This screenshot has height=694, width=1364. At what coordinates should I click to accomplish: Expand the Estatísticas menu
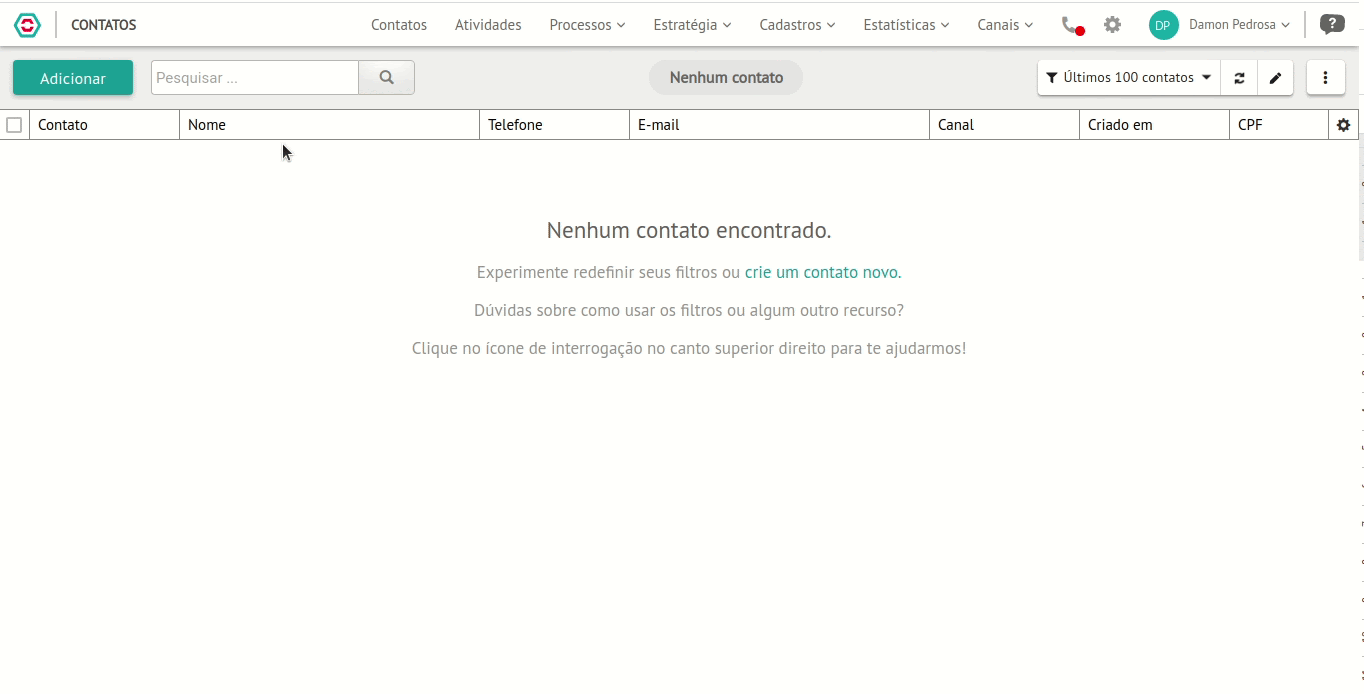click(x=906, y=25)
